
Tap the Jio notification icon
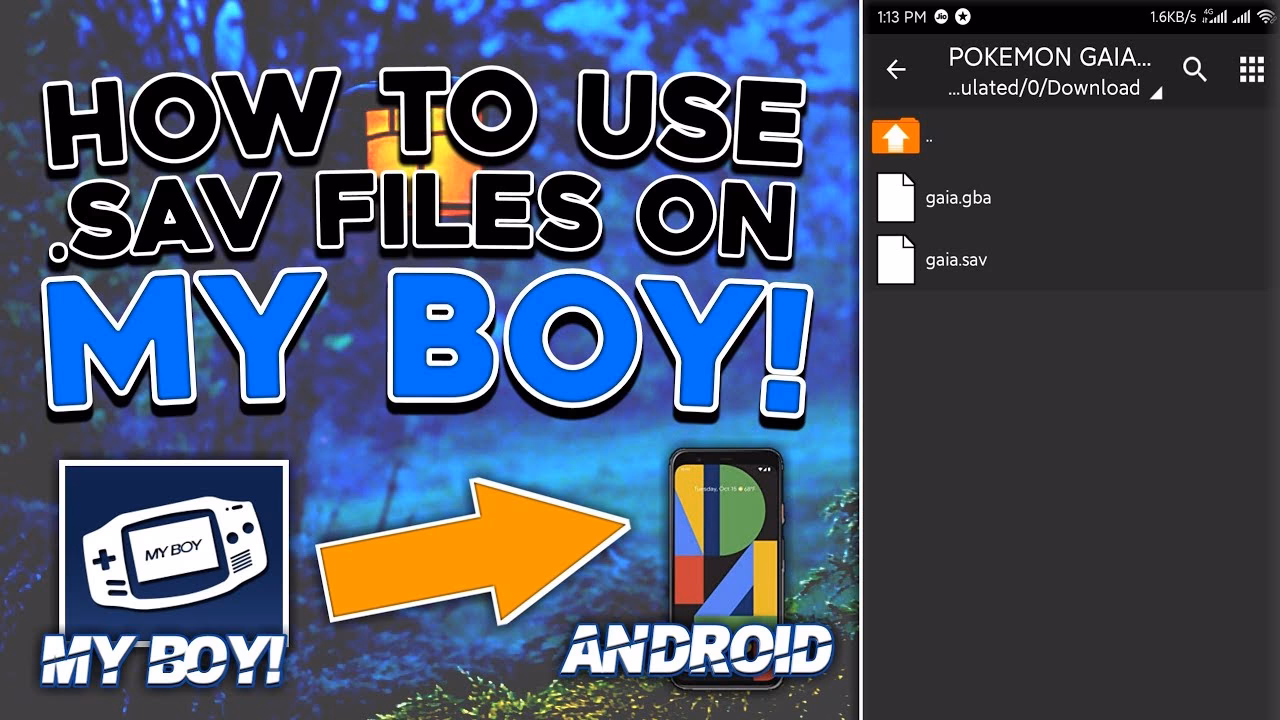942,16
